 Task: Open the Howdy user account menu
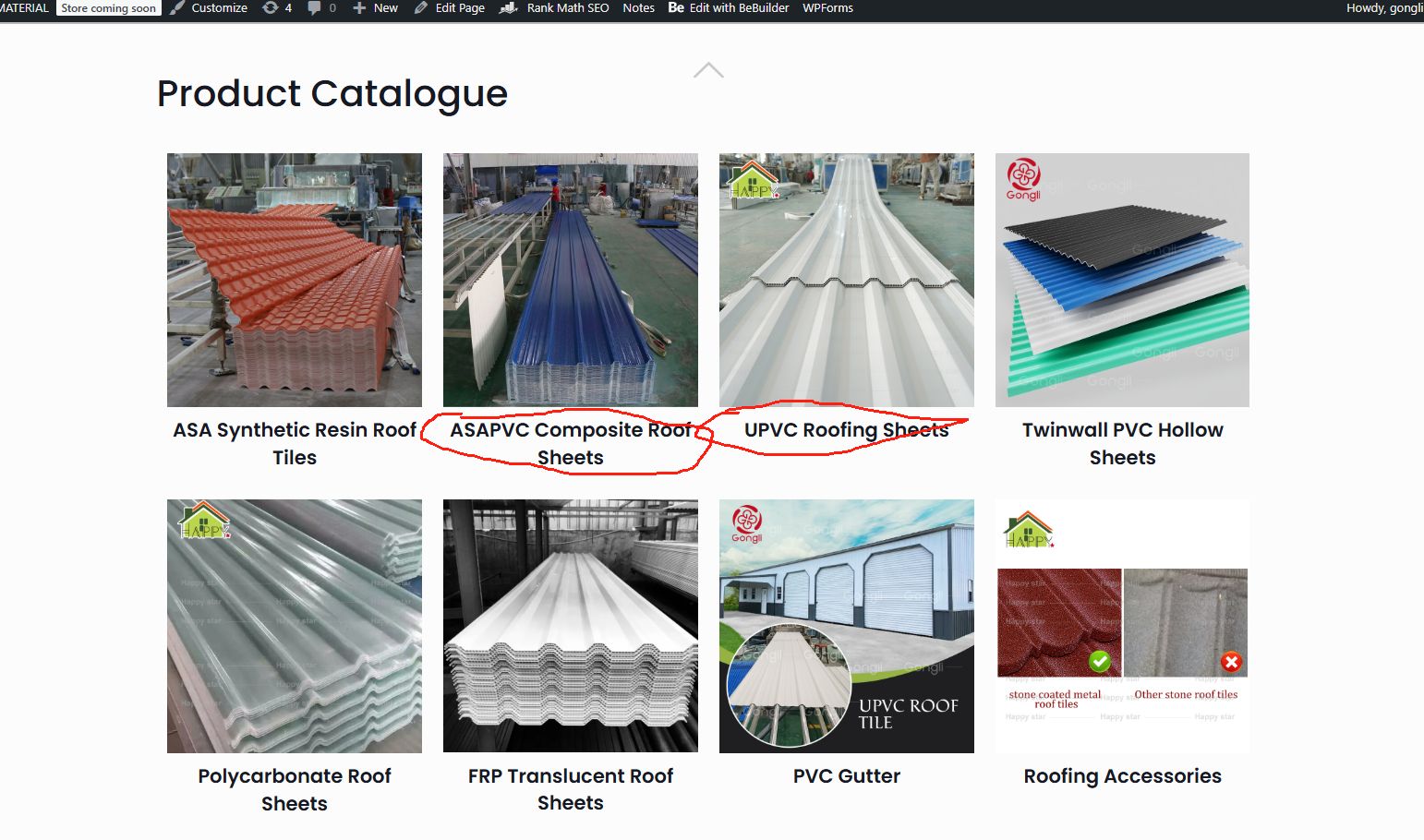pos(1382,8)
